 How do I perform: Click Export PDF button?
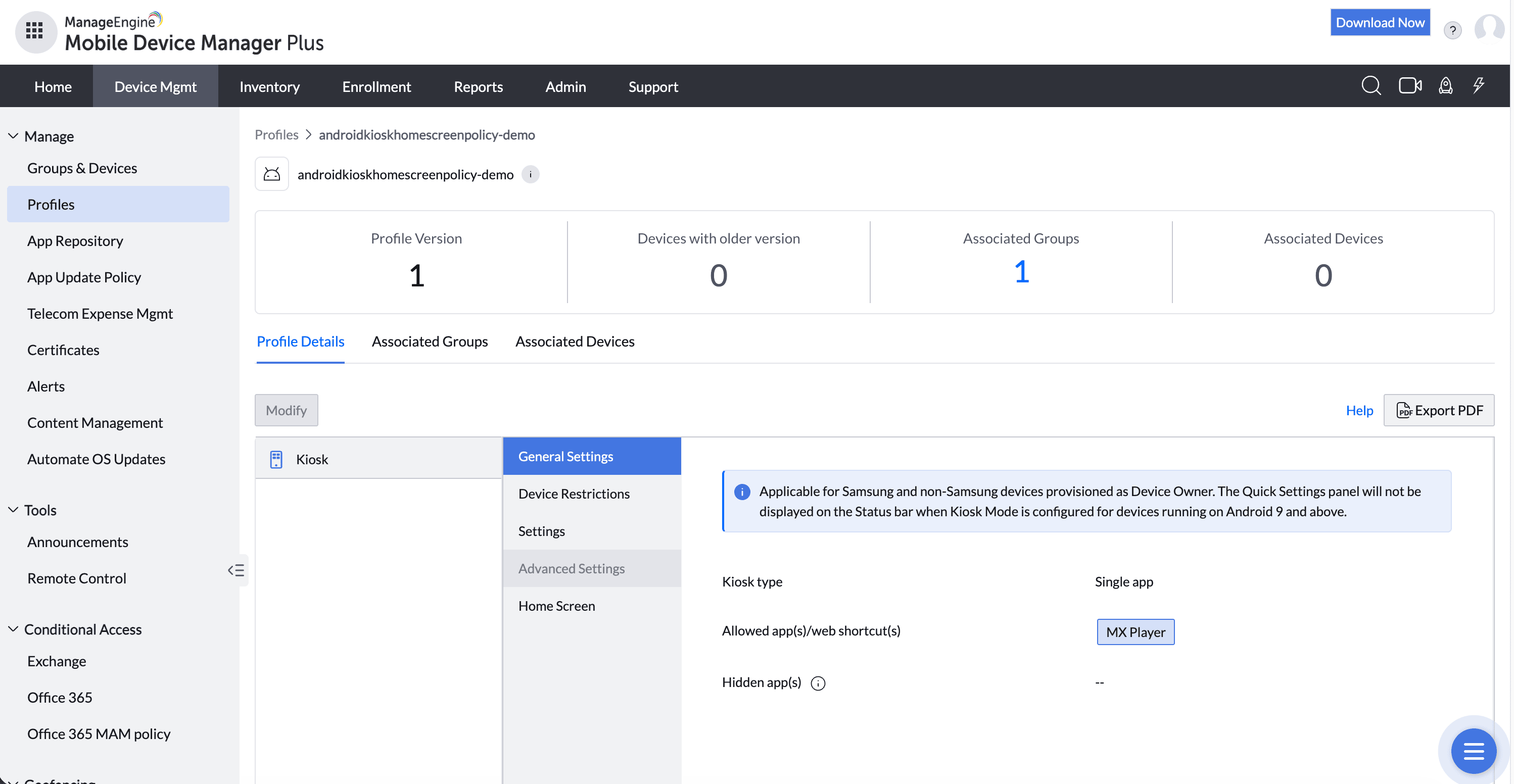click(1439, 410)
